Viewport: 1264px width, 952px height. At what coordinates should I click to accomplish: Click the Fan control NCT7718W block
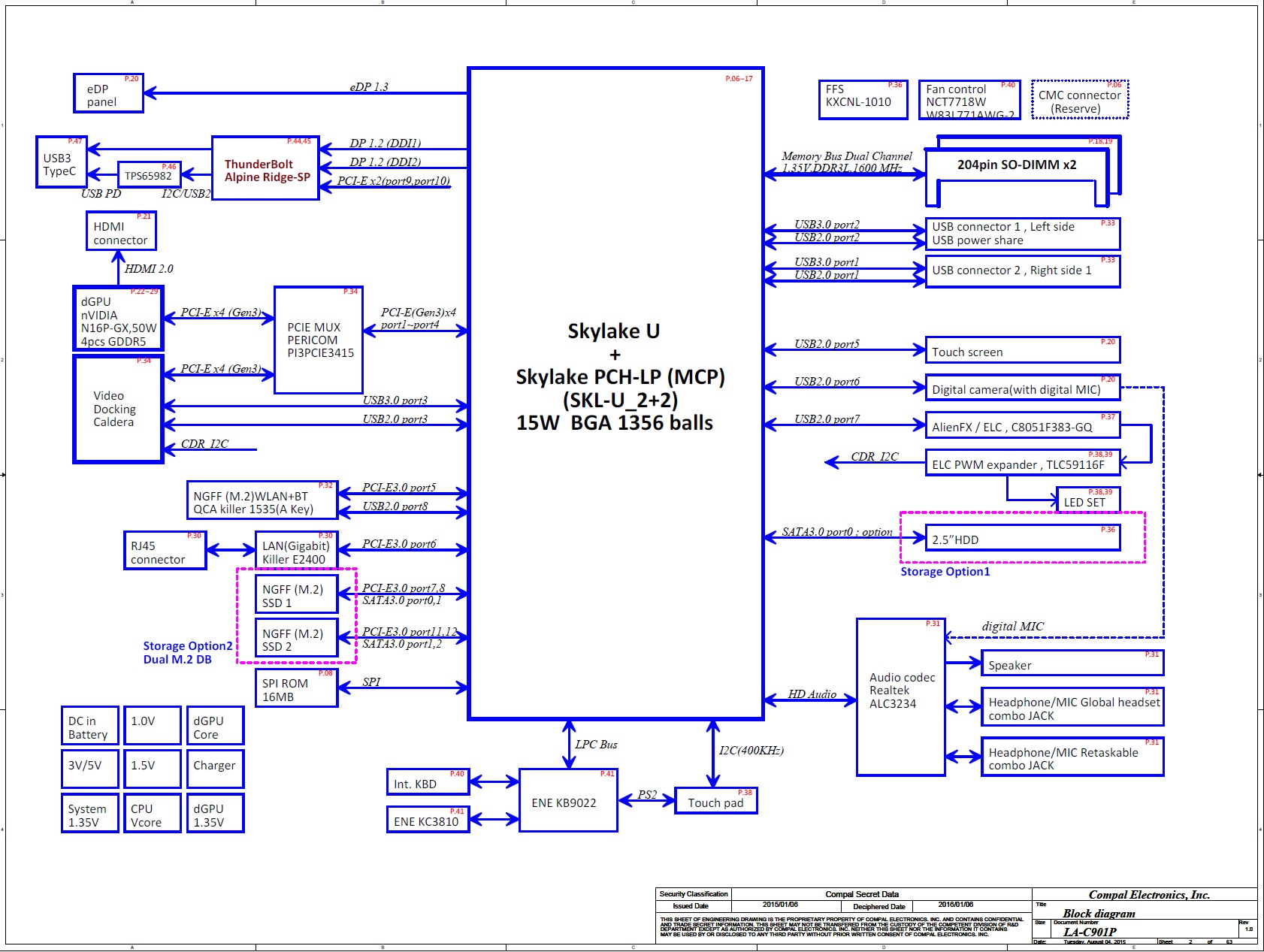coord(969,100)
